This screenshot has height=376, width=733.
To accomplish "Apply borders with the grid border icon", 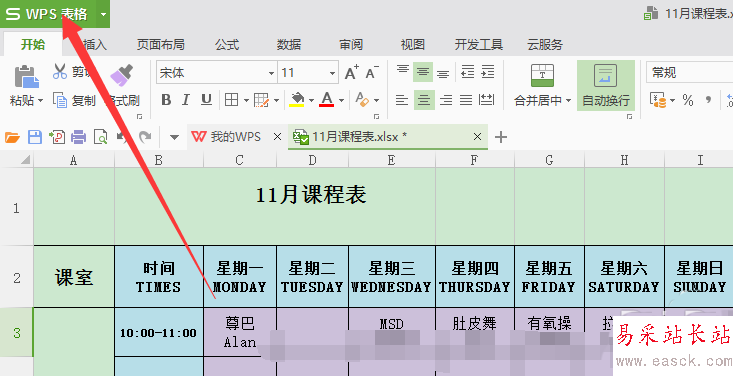I will [231, 100].
